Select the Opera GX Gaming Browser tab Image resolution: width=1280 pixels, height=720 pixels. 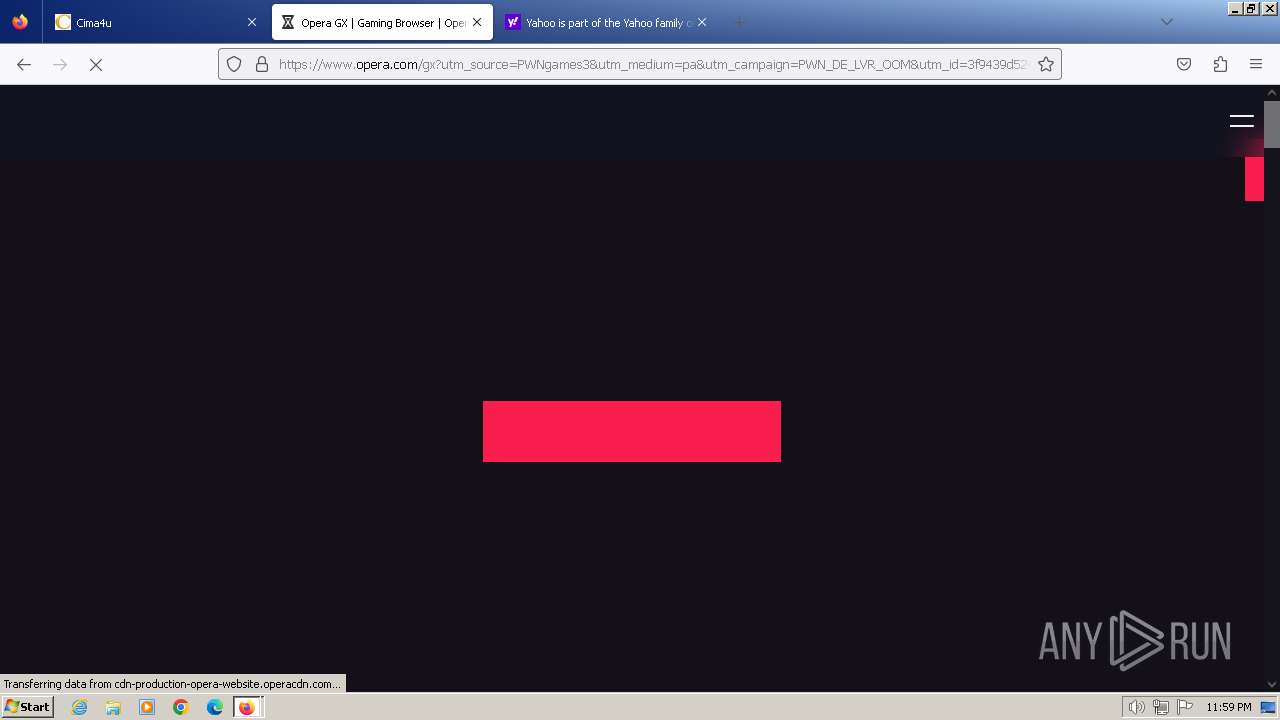[x=382, y=22]
